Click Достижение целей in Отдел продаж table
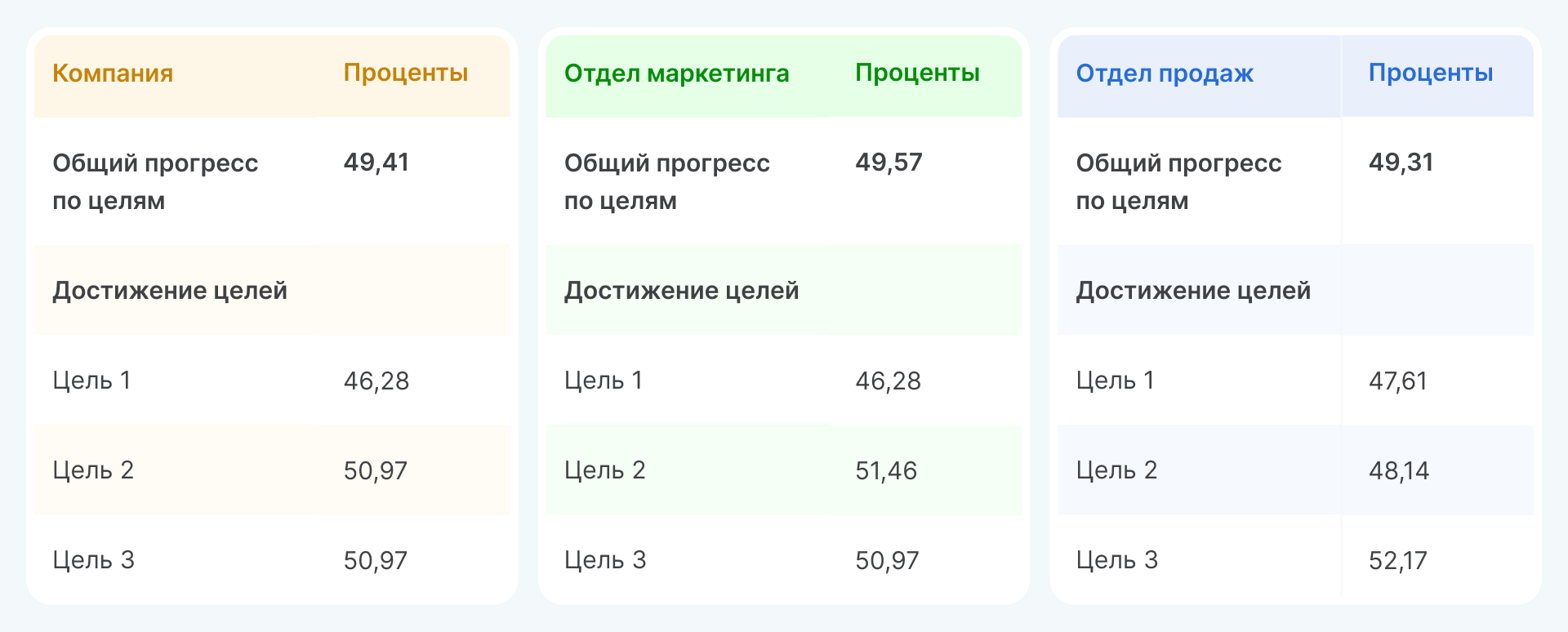Image resolution: width=1568 pixels, height=632 pixels. click(x=1192, y=291)
